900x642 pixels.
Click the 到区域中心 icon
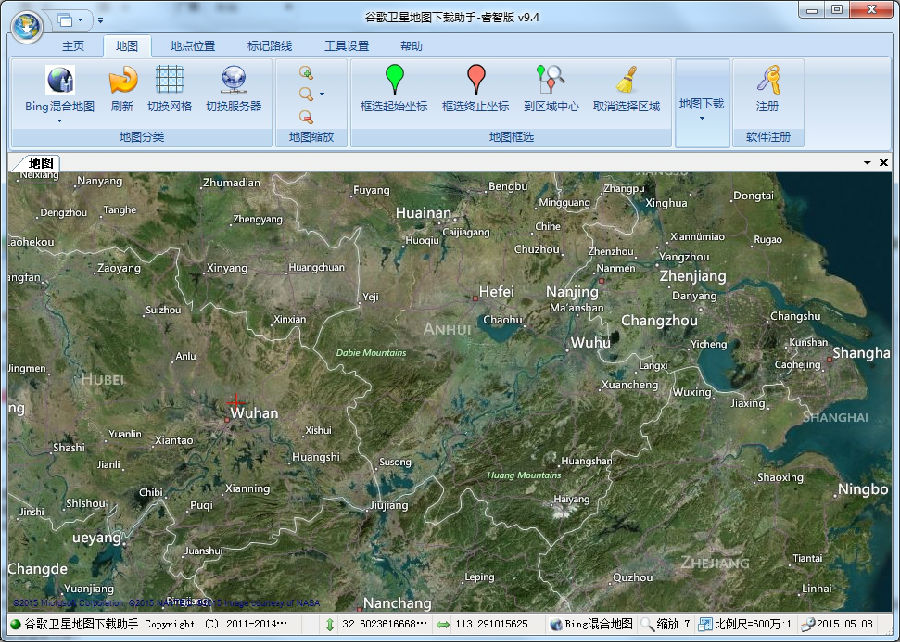click(550, 80)
